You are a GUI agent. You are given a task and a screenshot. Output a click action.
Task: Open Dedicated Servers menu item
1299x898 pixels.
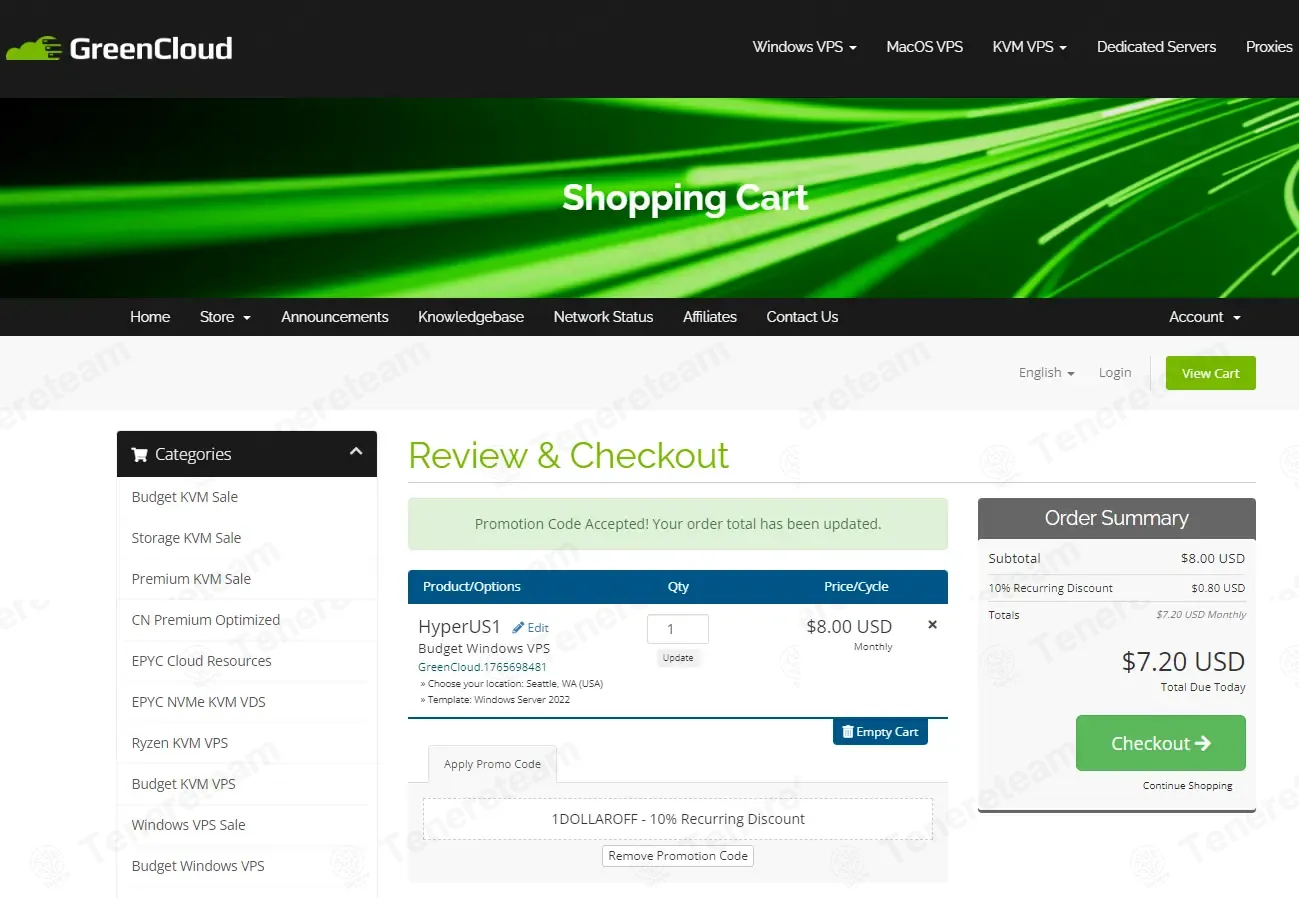click(x=1156, y=47)
